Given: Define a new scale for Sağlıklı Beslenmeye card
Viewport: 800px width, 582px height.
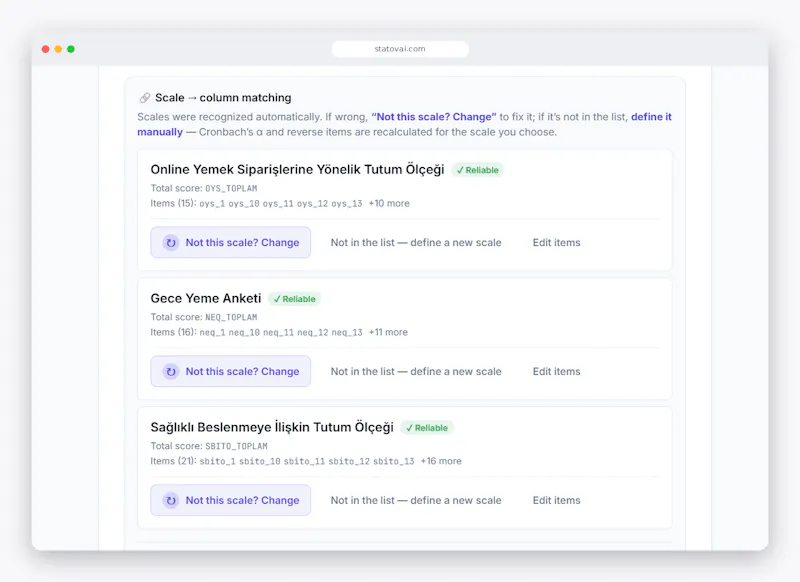Looking at the screenshot, I should click(x=416, y=500).
